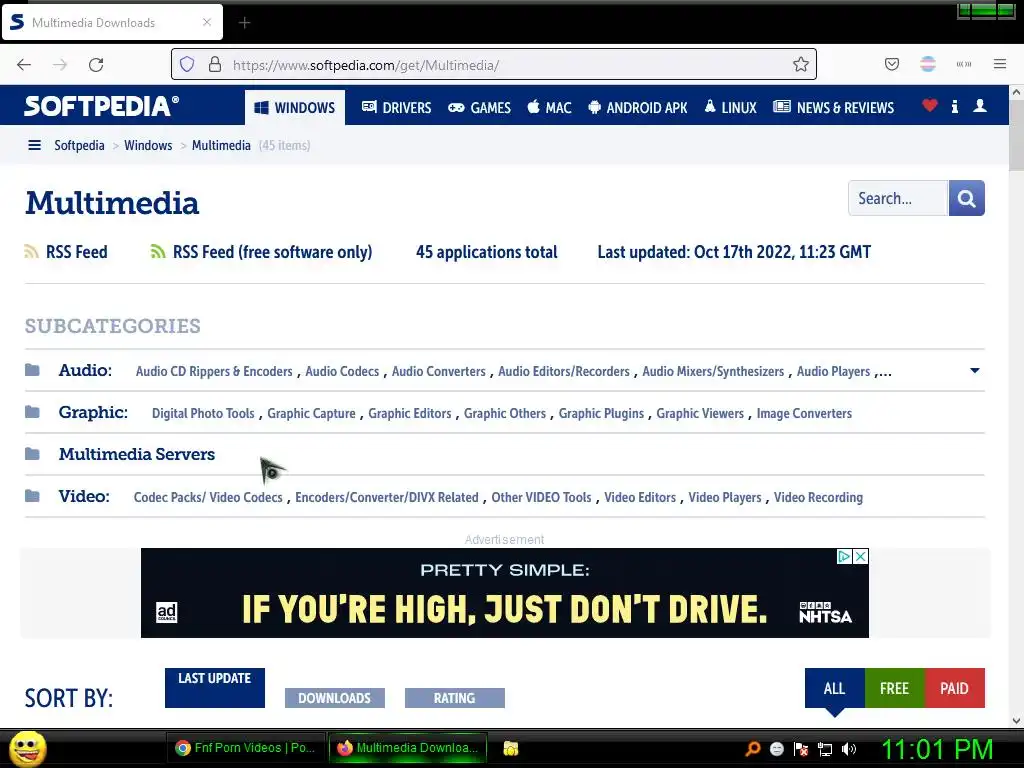Open breadcrumb hamburger menu icon
Screen dimensions: 1024x768
click(35, 145)
